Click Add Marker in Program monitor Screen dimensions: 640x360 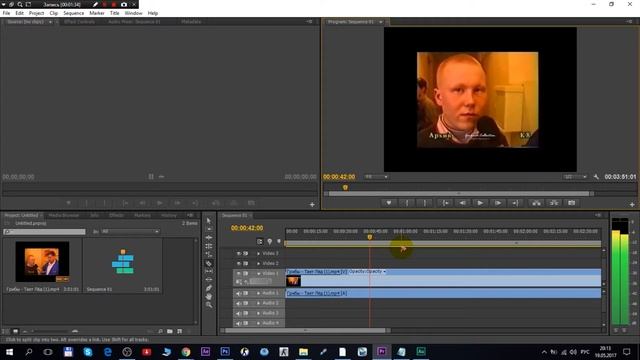click(389, 203)
